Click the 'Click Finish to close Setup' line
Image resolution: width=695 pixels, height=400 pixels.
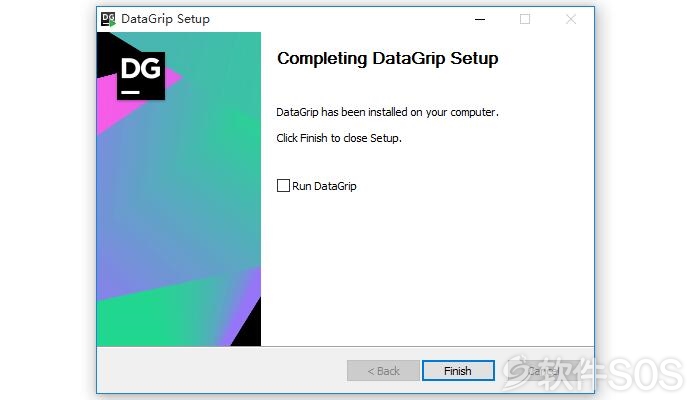click(x=339, y=138)
